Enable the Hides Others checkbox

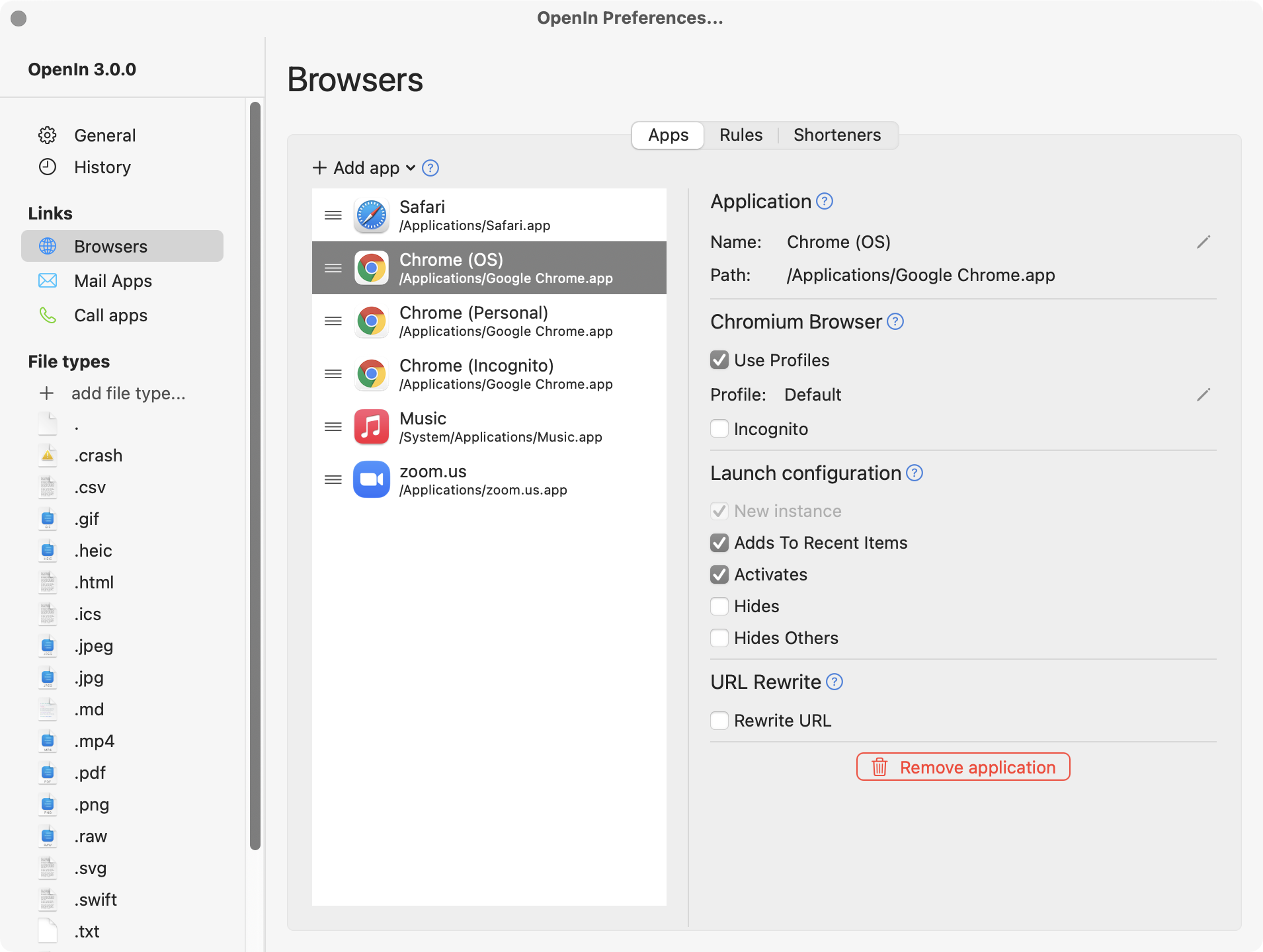click(719, 637)
